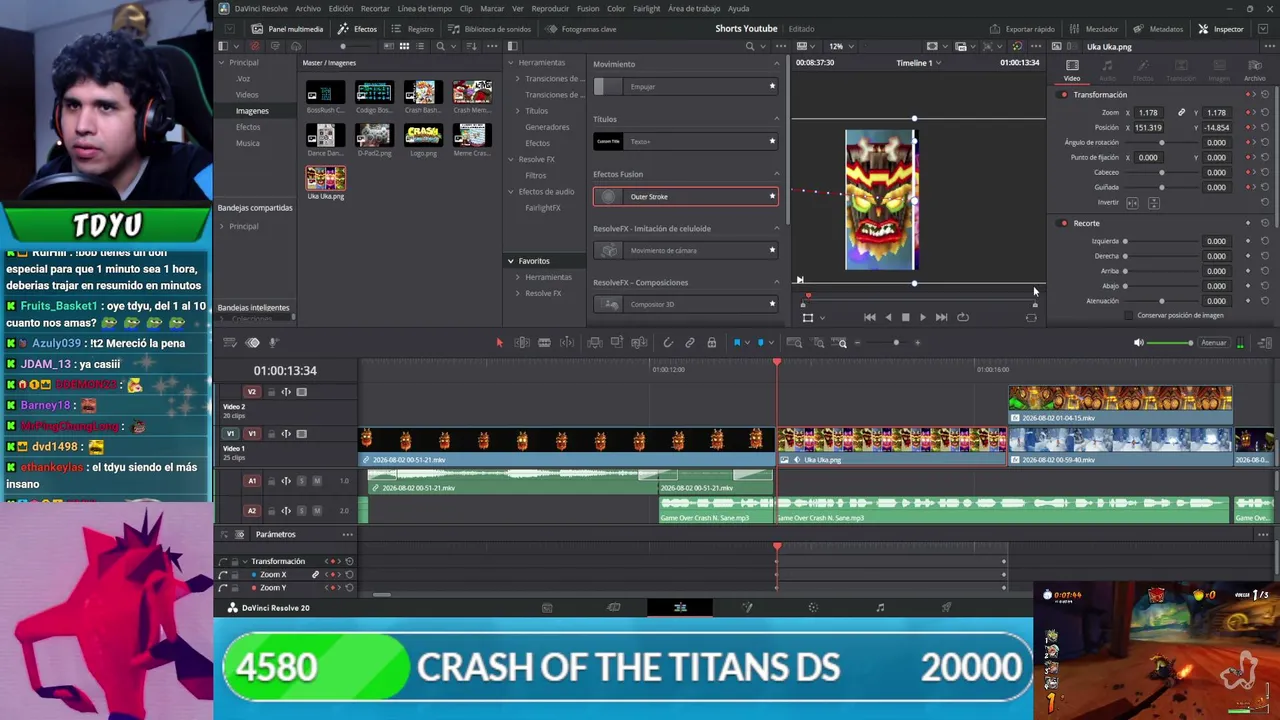Adjust the Ángulo de rotación slider
Viewport: 1280px width, 720px height.
[x=1161, y=143]
